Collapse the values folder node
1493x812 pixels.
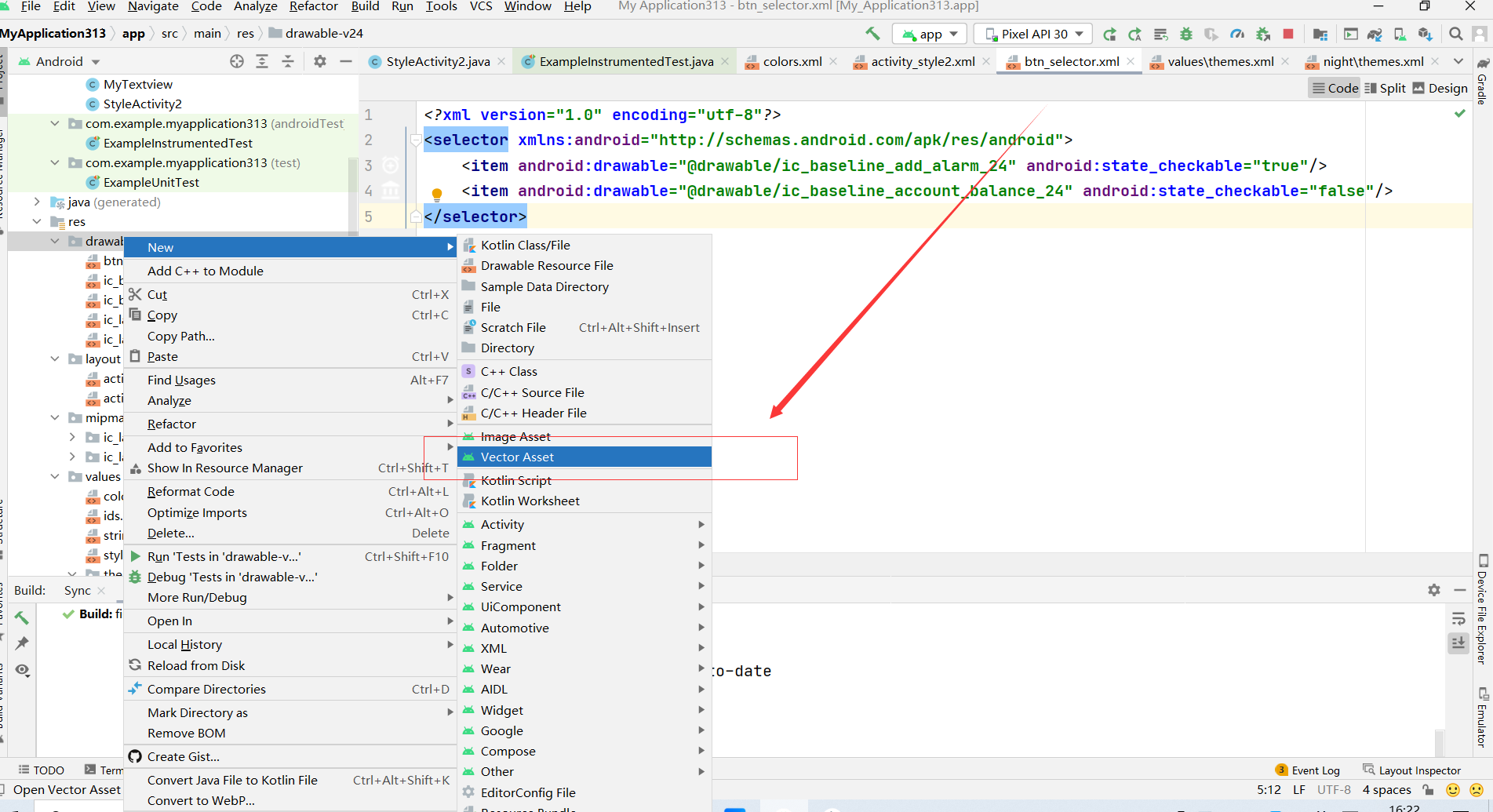55,476
